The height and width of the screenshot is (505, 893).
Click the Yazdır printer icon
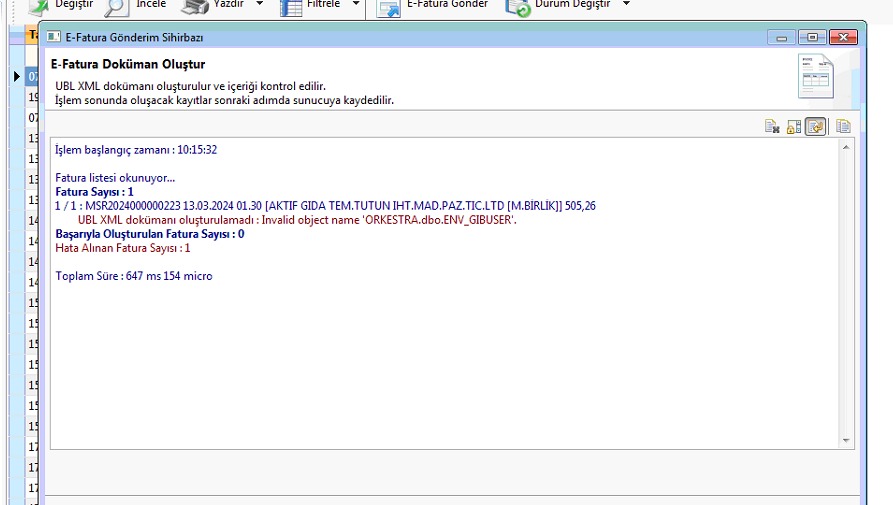pyautogui.click(x=195, y=6)
